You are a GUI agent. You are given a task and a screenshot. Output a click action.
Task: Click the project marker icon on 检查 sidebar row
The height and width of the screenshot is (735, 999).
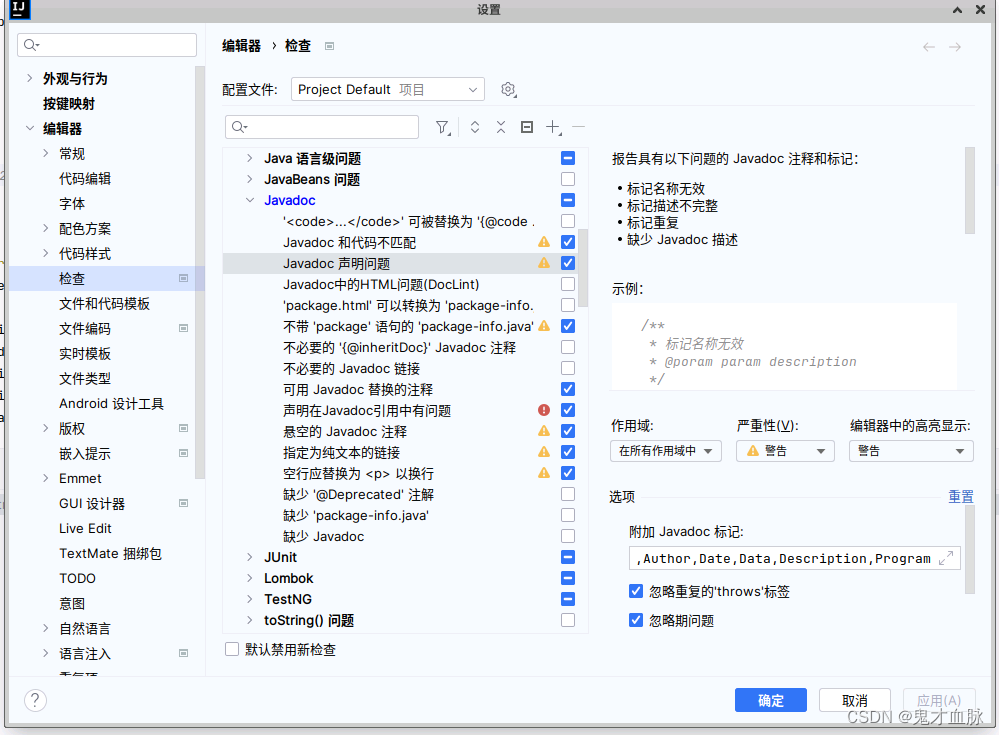point(183,278)
